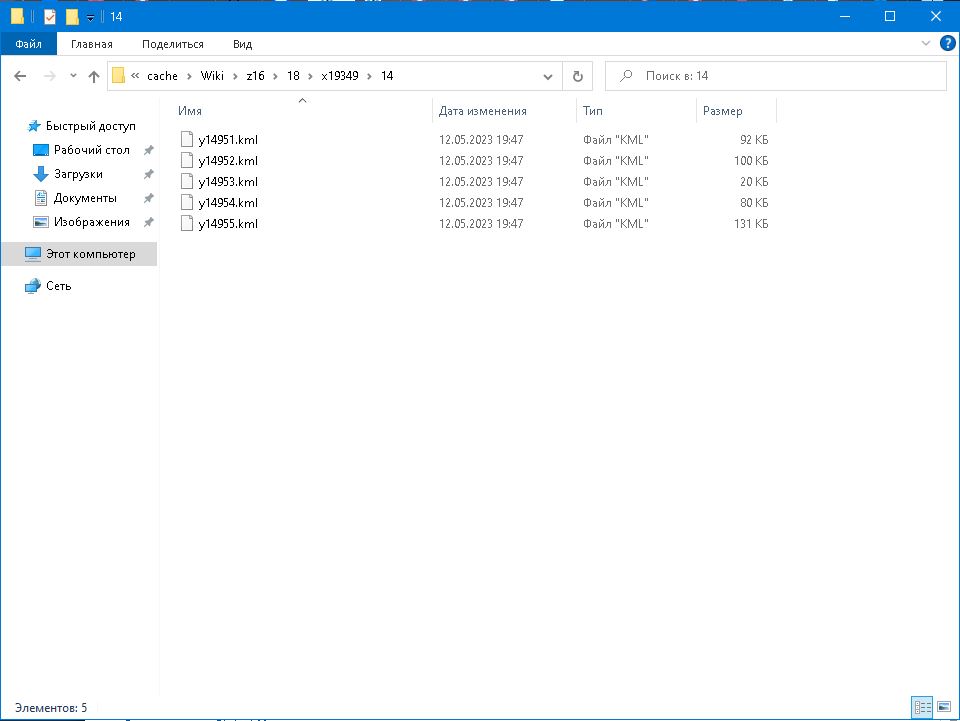Open the quick access toolbar customize dropdown
The image size is (960, 721).
(91, 17)
